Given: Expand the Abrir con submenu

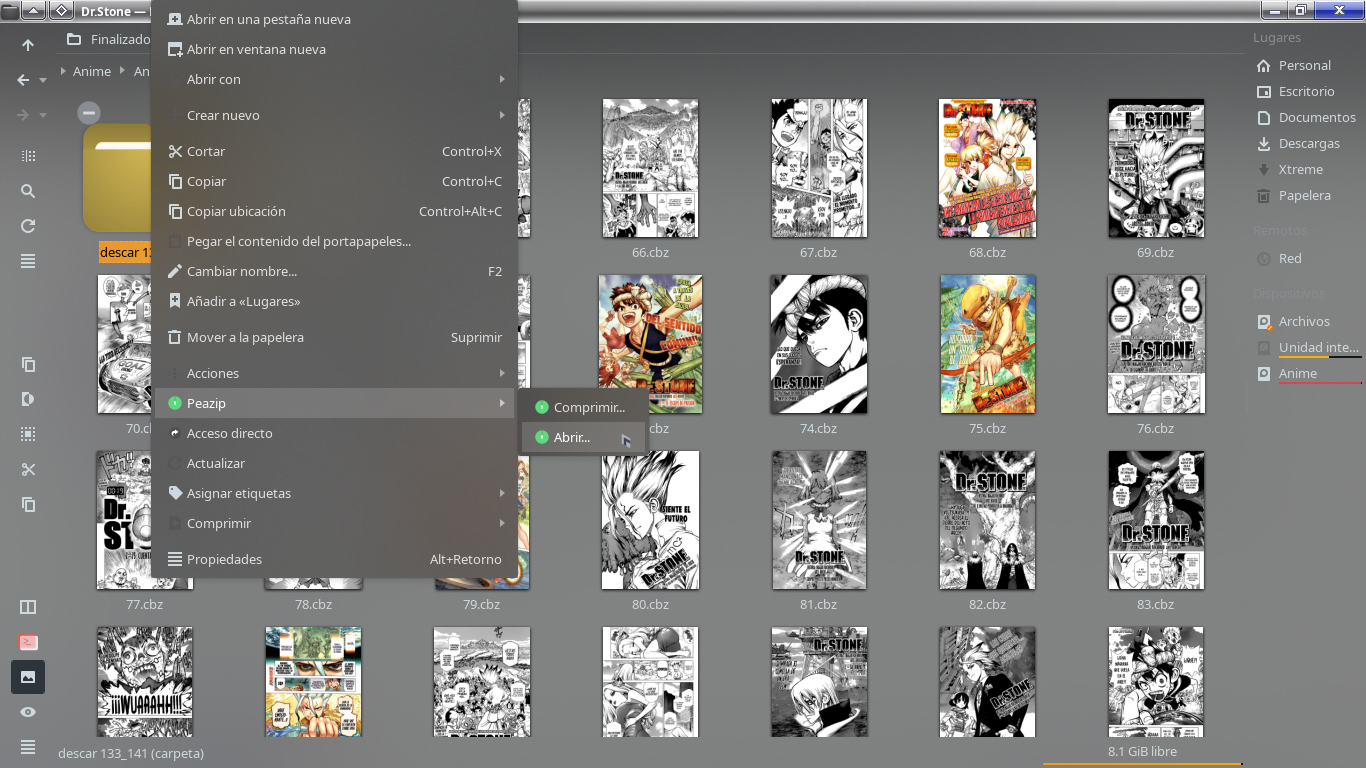Looking at the screenshot, I should [x=335, y=79].
